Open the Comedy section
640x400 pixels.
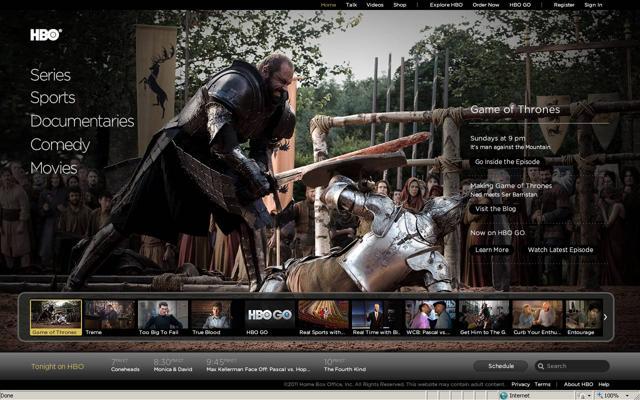click(60, 145)
